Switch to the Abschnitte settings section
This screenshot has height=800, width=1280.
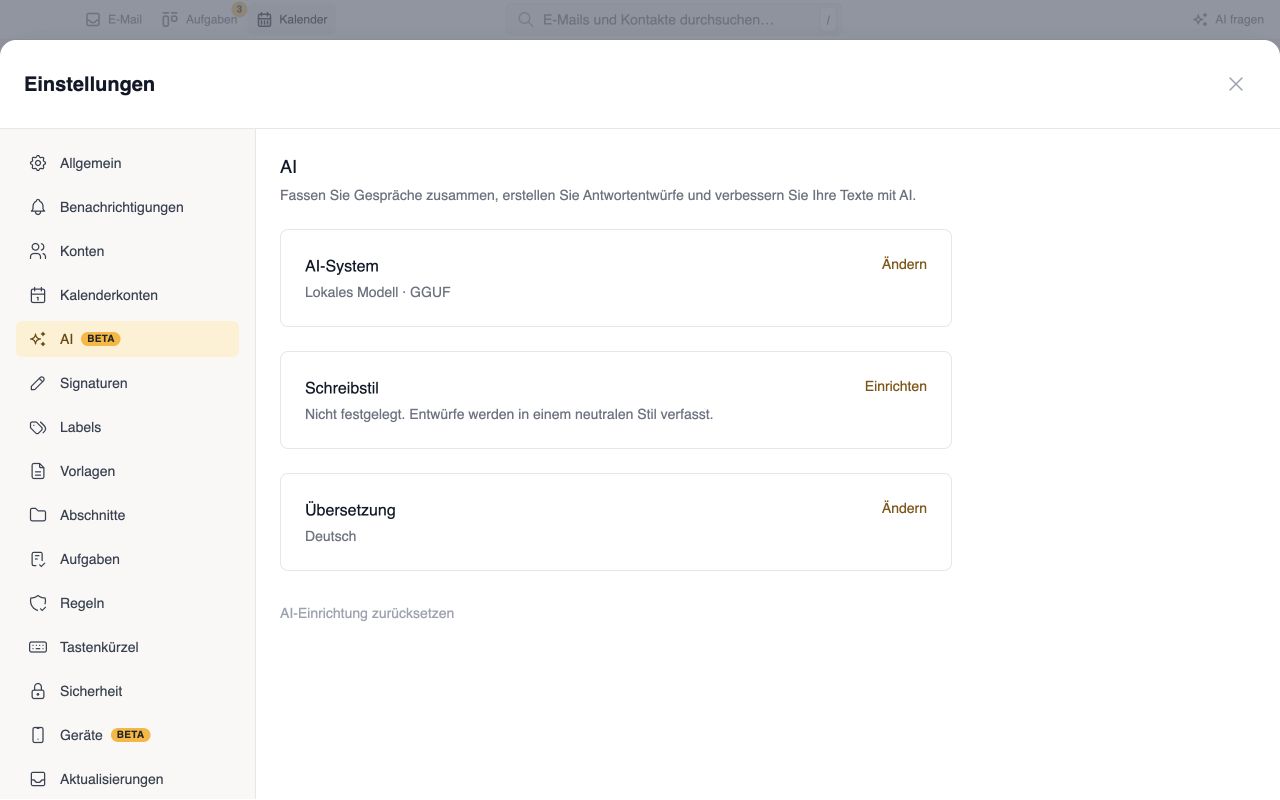click(127, 515)
